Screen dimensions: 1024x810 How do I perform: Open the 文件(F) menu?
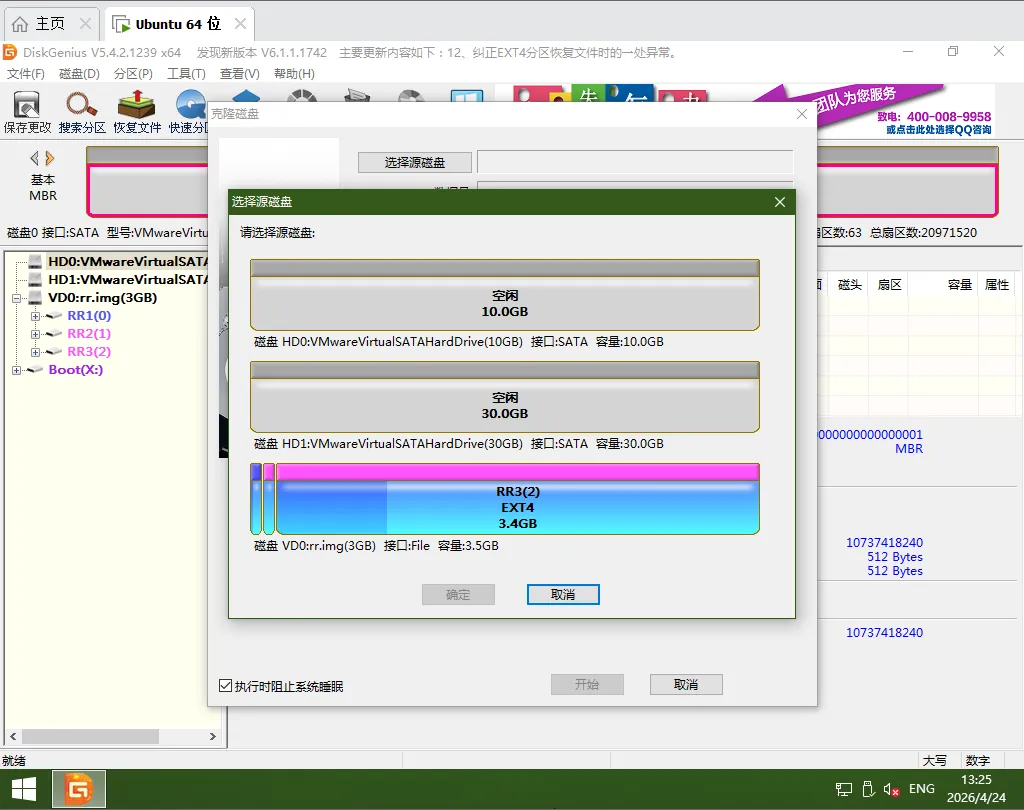coord(25,74)
